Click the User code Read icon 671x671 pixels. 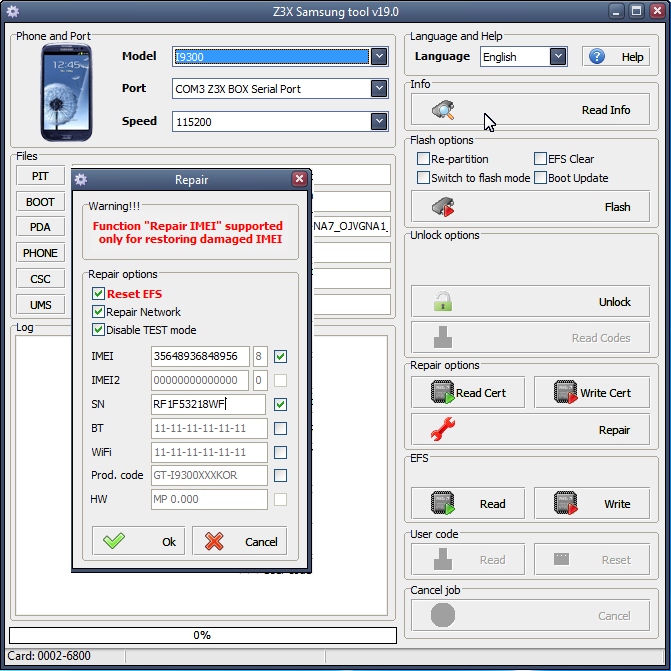tap(443, 559)
